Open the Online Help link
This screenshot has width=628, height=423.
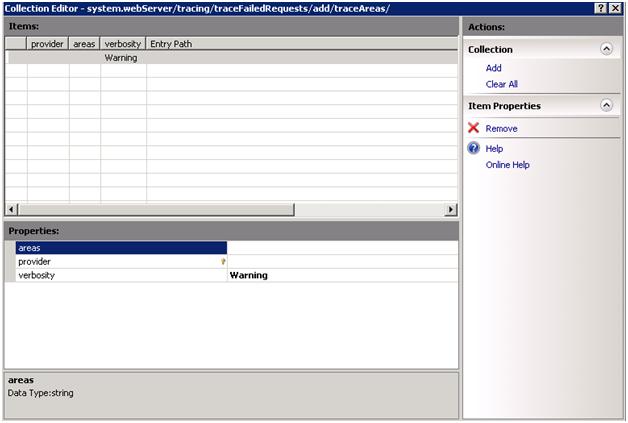click(x=507, y=165)
